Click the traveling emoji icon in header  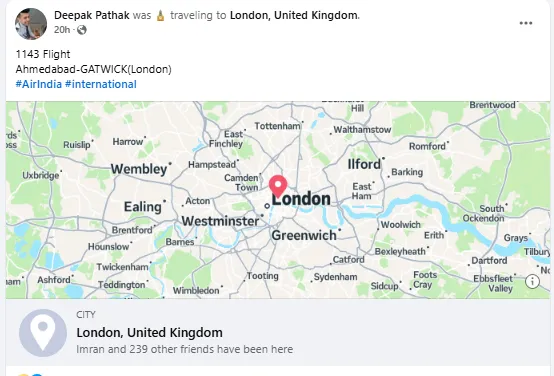(x=160, y=15)
